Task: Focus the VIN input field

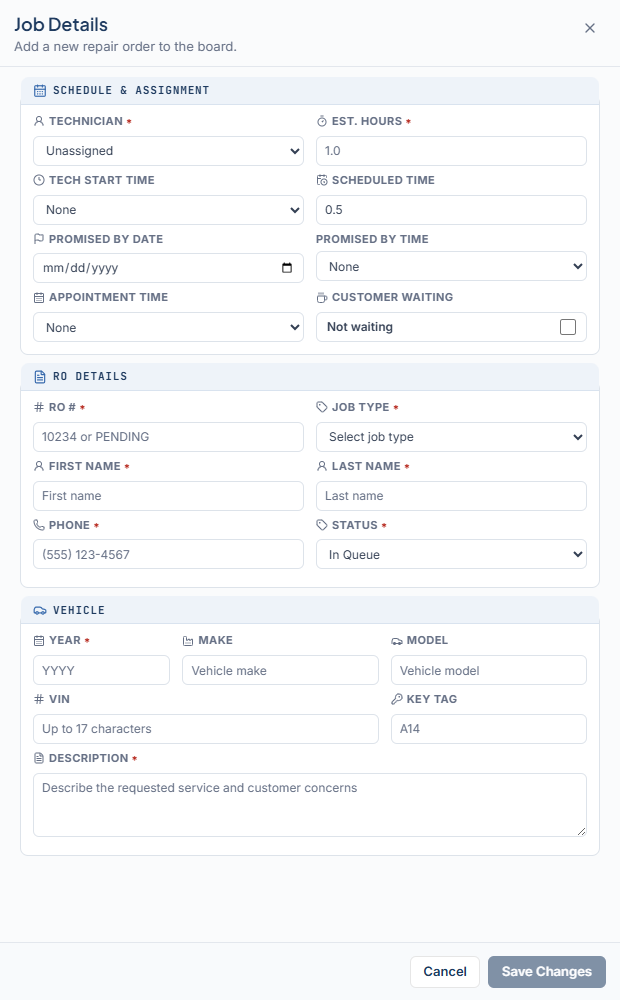Action: (x=205, y=729)
